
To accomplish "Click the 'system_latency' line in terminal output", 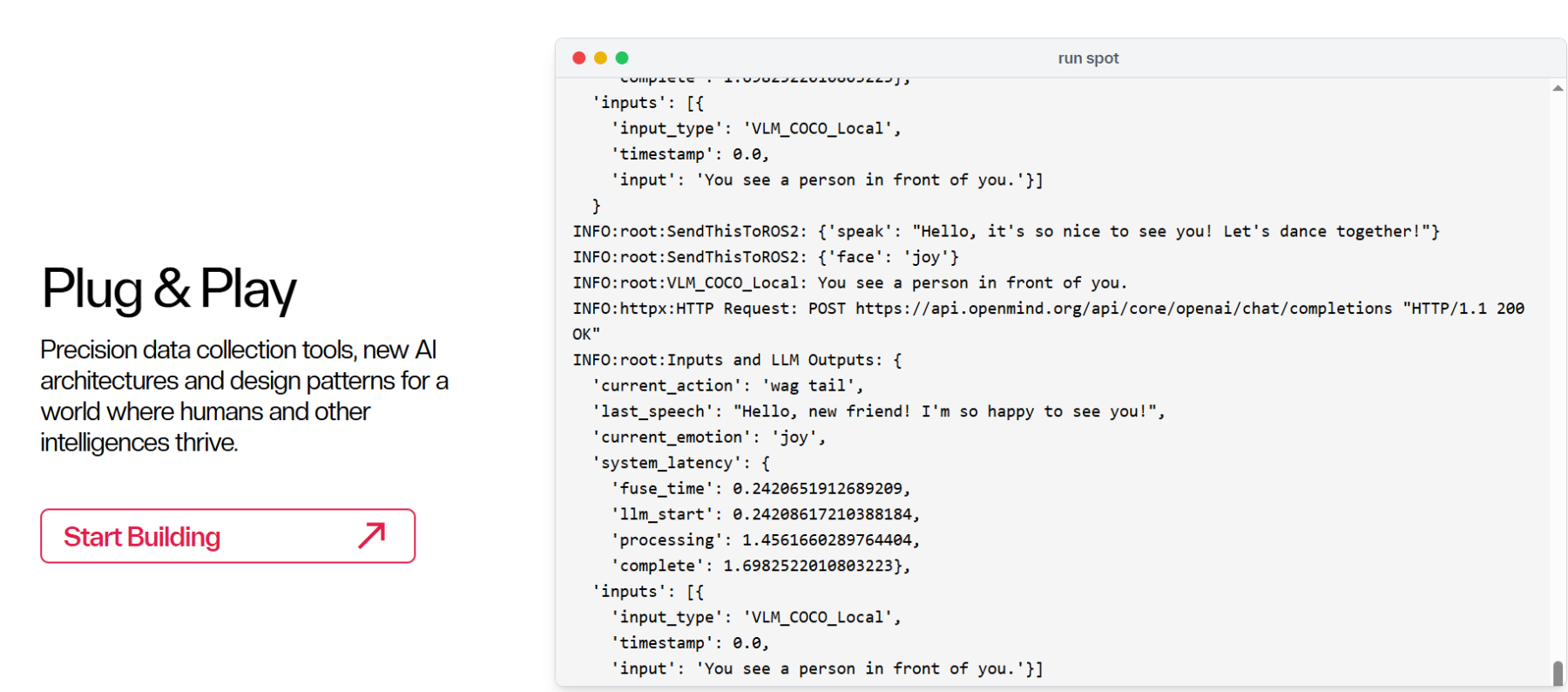I will [680, 463].
